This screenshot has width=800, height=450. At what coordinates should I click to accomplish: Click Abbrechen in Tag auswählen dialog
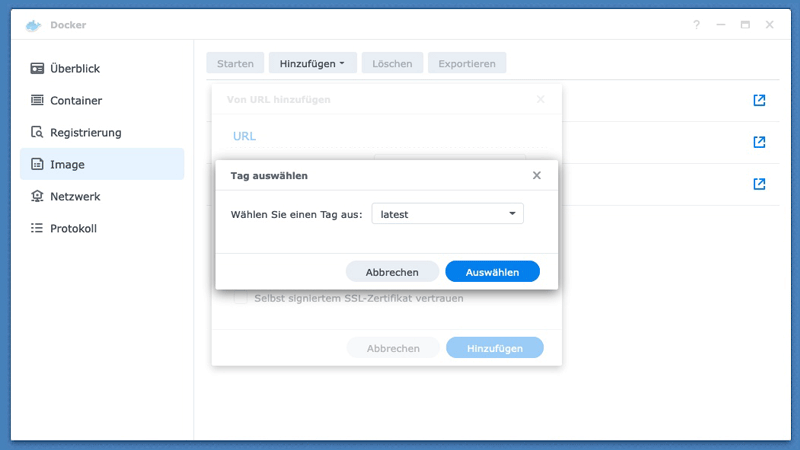pyautogui.click(x=392, y=272)
